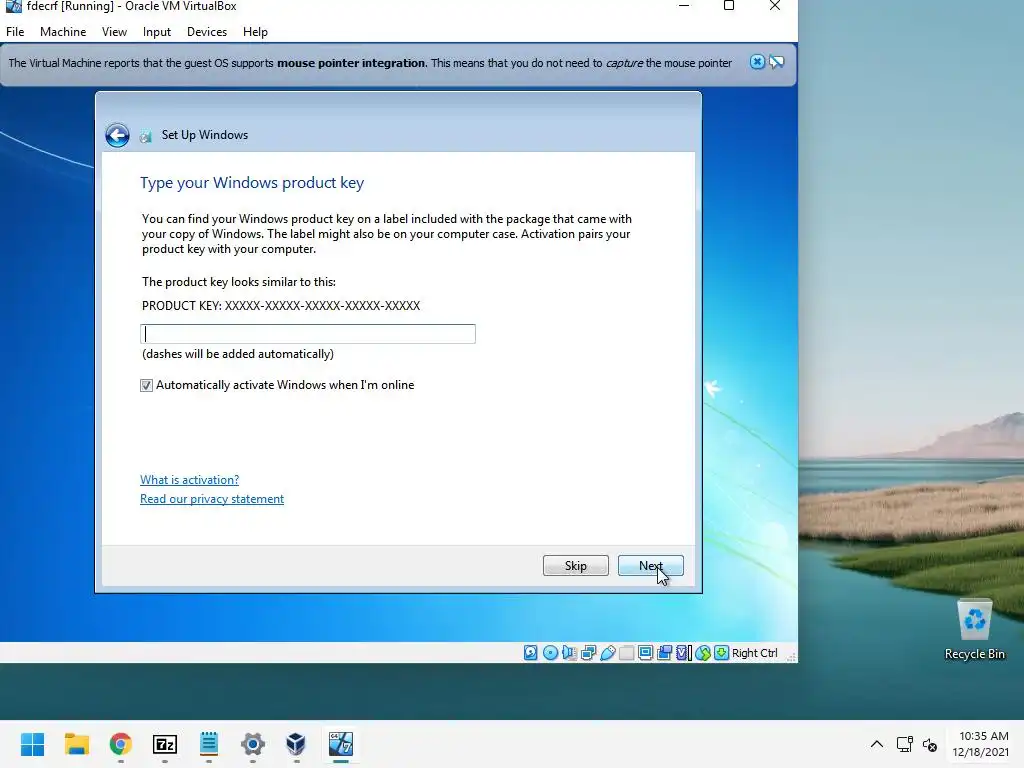Click the shared folders status icon
Viewport: 1024px width, 768px height.
point(626,652)
